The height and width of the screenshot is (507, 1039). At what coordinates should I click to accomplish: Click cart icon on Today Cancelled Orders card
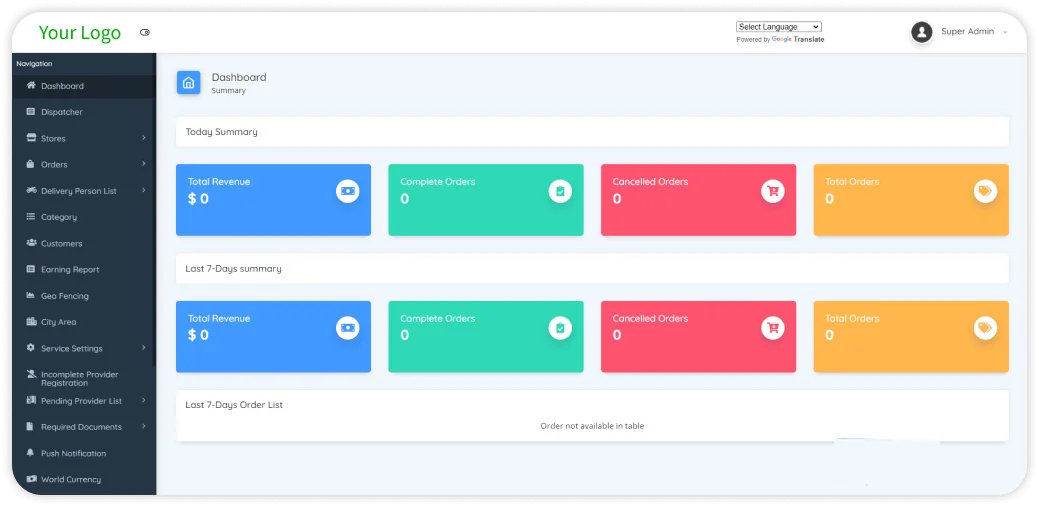point(773,191)
